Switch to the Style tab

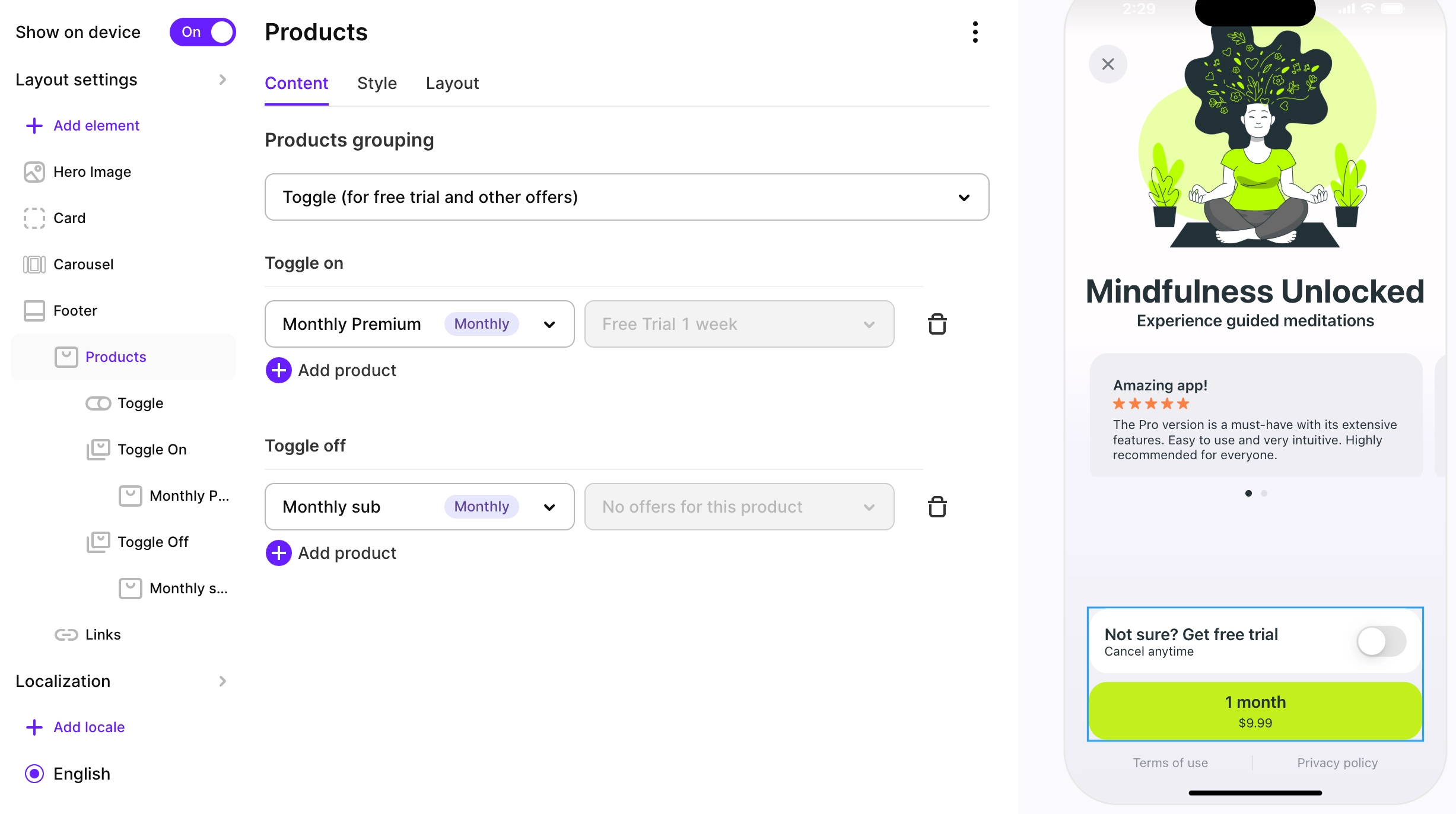377,83
